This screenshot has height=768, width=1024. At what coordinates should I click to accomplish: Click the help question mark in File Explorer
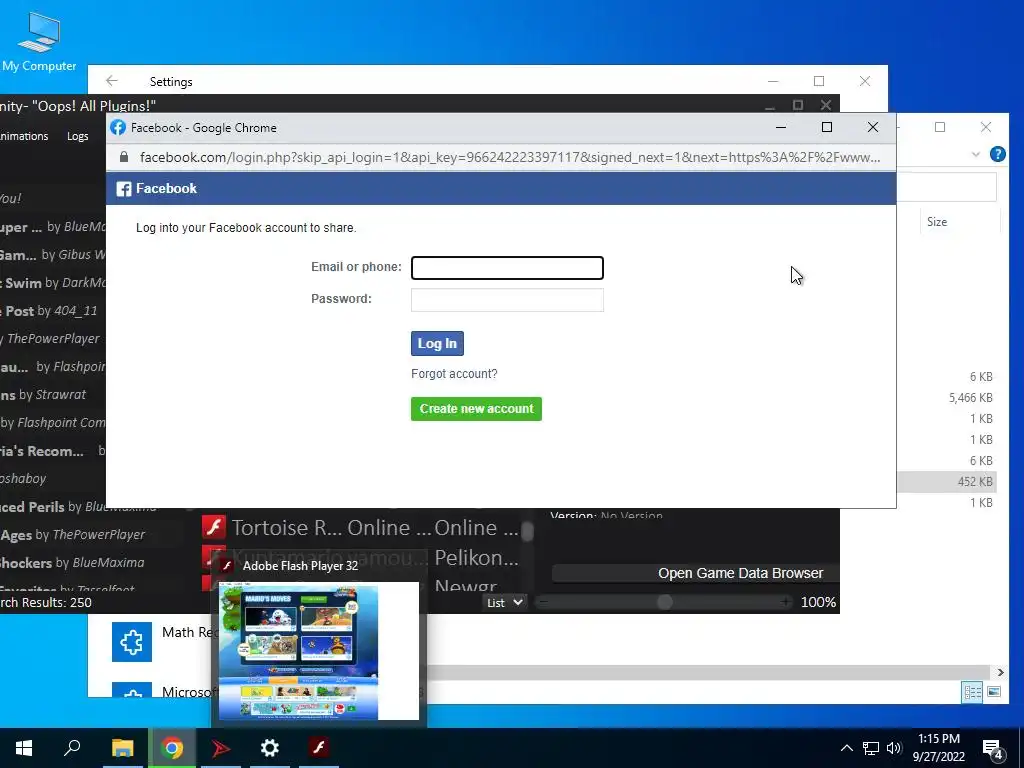point(997,154)
